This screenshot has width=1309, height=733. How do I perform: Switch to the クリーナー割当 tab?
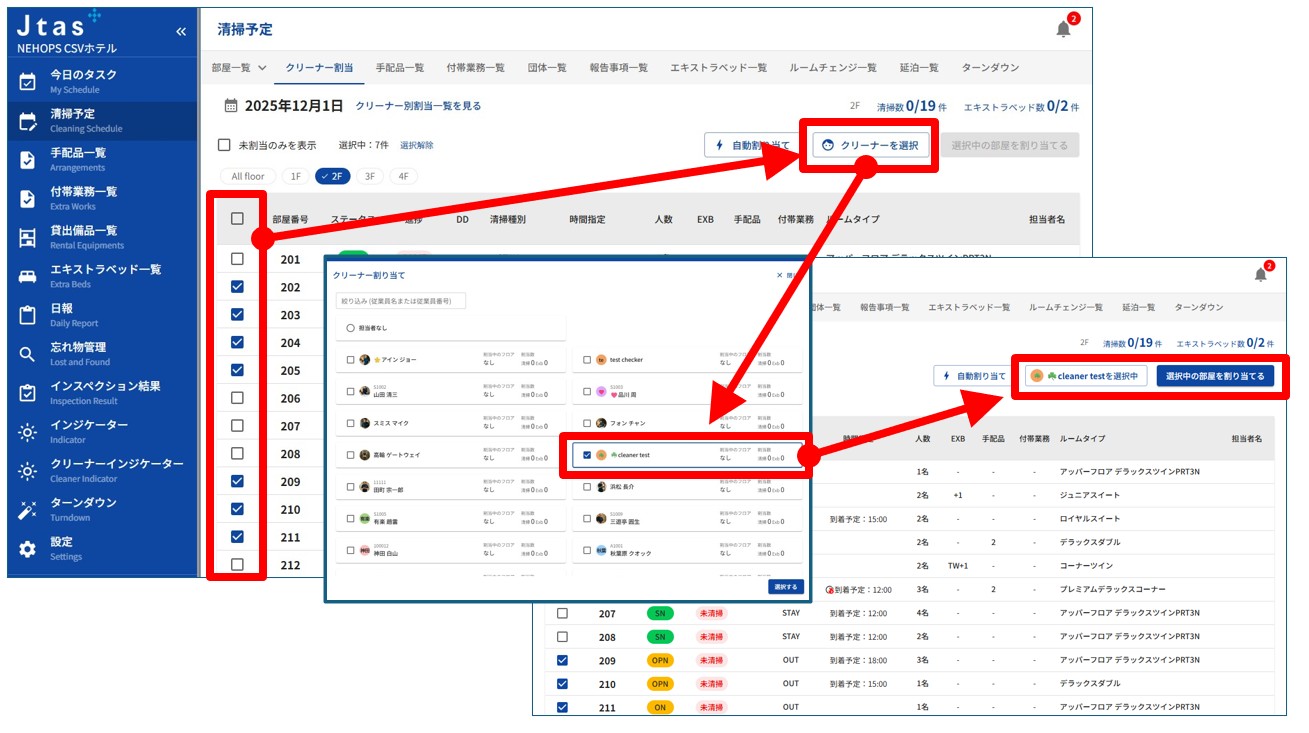coord(319,67)
